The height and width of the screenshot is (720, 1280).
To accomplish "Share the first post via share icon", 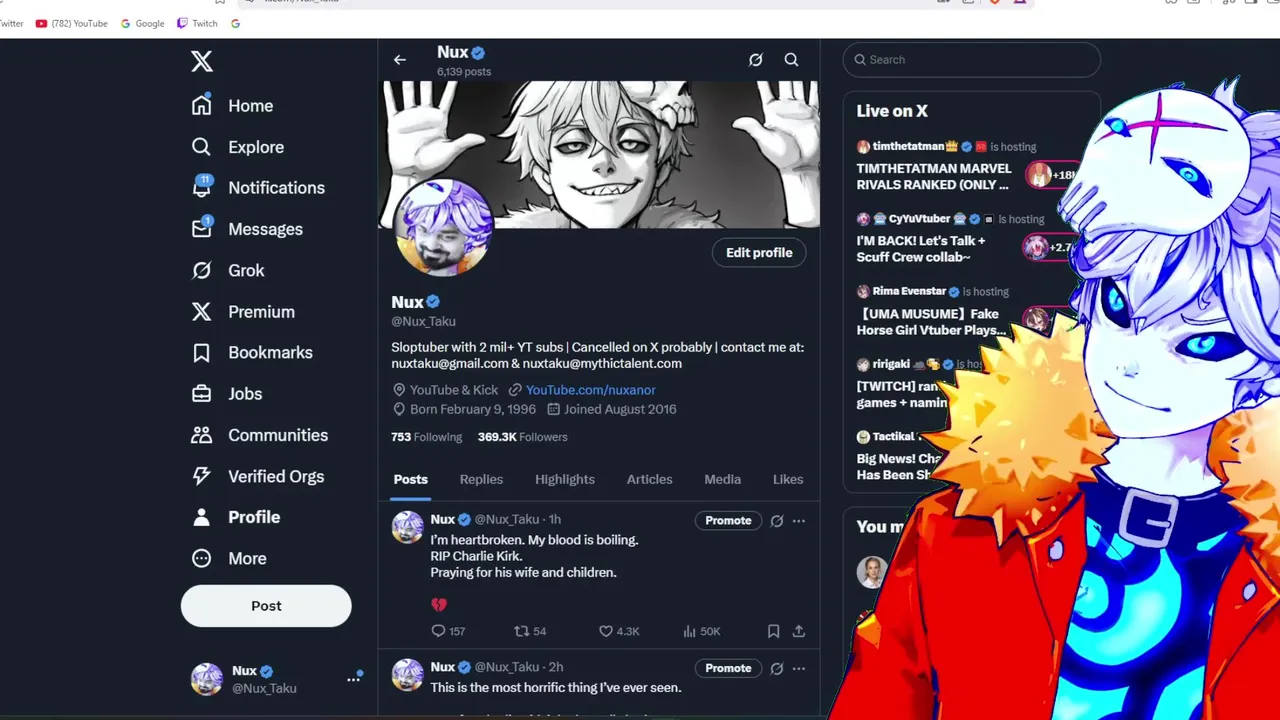I will (798, 631).
